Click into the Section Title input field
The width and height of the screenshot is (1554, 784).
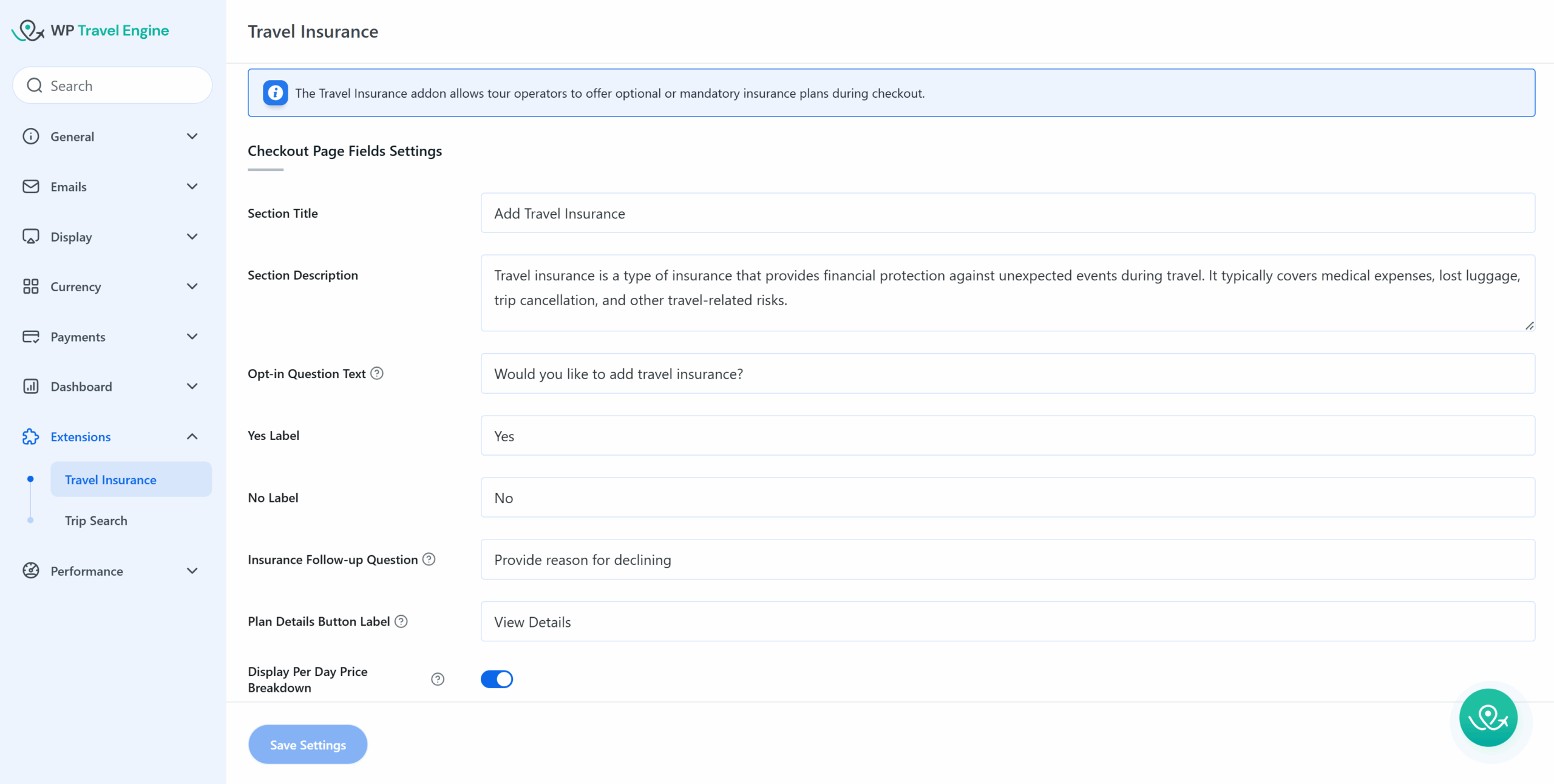(x=1008, y=213)
